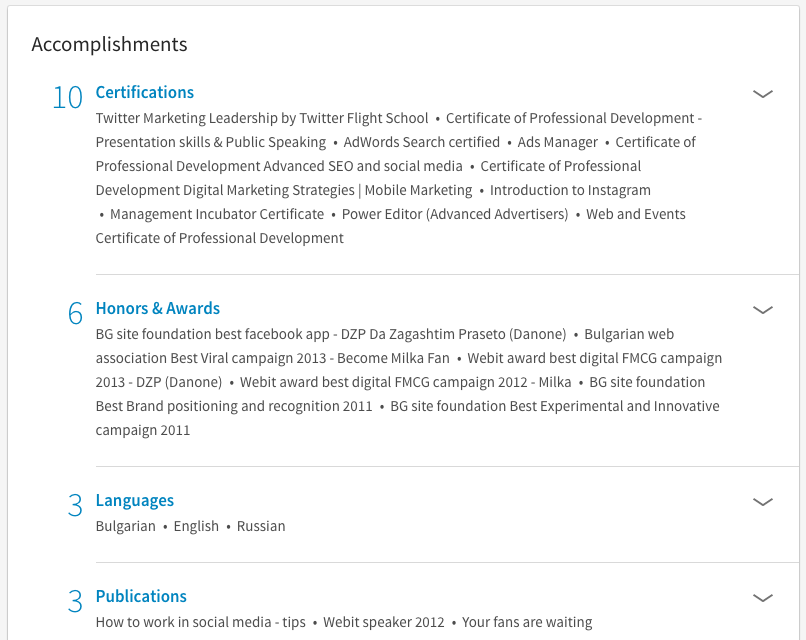Open the Certifications heading link
Viewport: 806px width, 640px height.
tap(145, 92)
